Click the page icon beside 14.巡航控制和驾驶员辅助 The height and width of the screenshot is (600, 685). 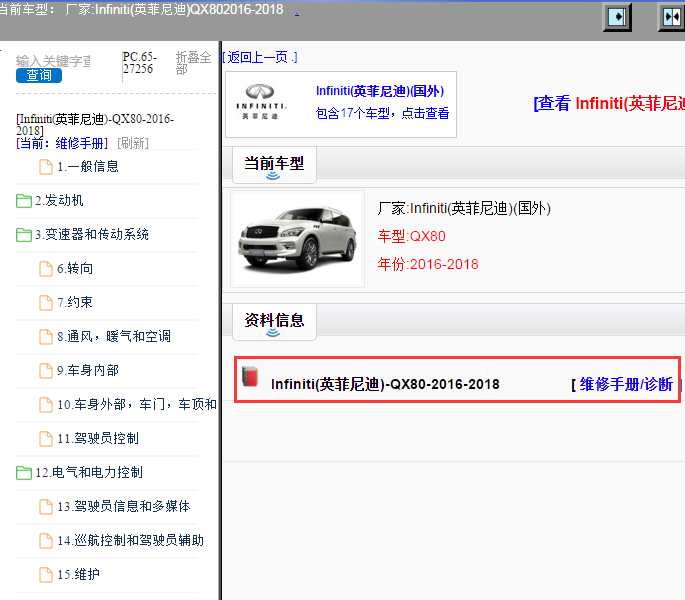coord(46,541)
